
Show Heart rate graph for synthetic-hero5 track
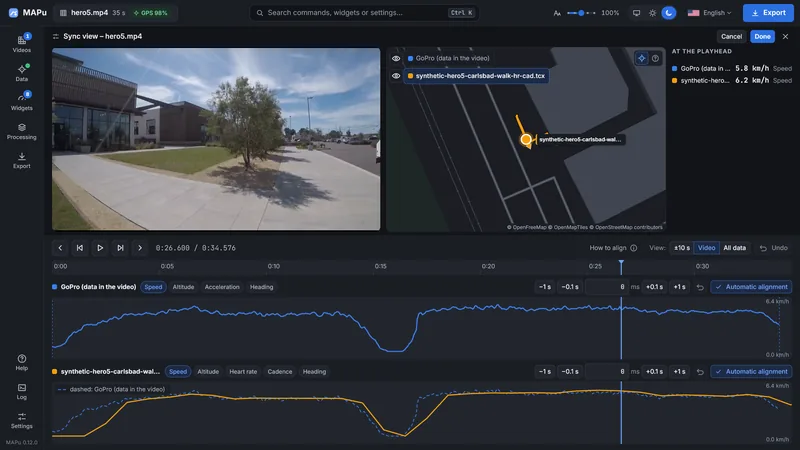243,372
